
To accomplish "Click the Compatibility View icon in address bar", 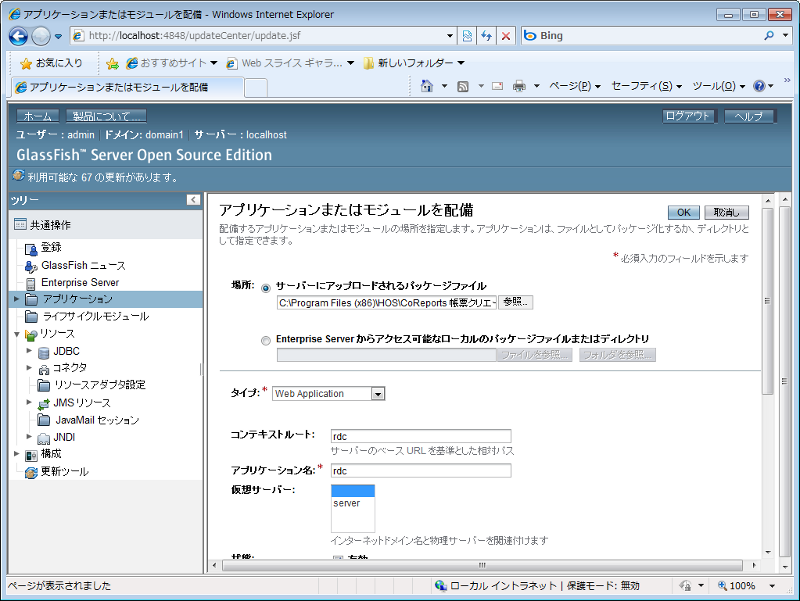I will (x=467, y=36).
